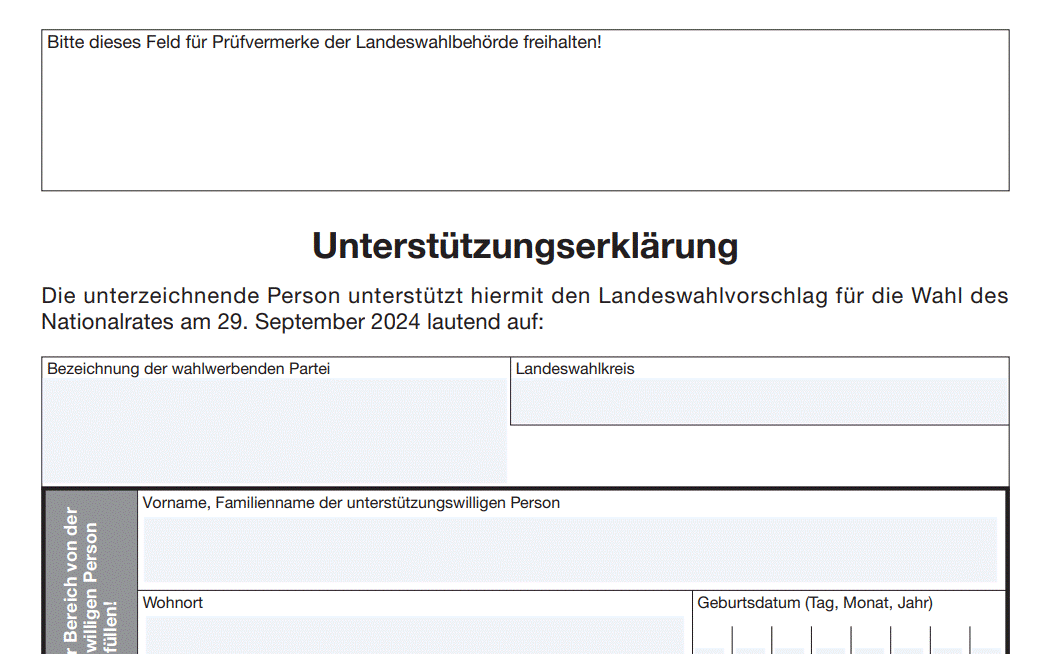Viewport: 1042px width, 654px height.
Task: Click the Unterstützungserklärung heading
Action: pyautogui.click(x=525, y=246)
